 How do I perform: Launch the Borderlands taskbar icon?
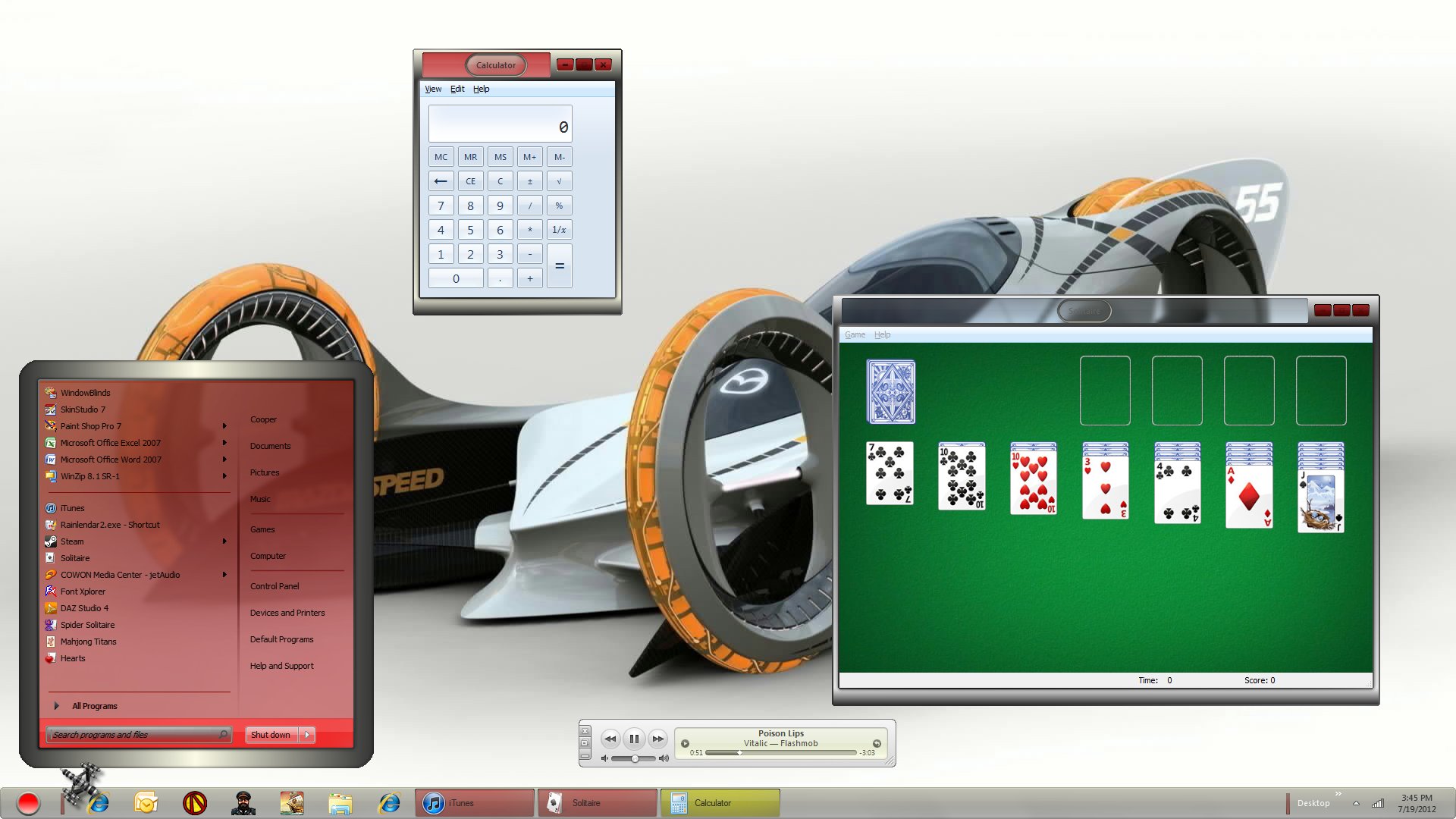click(195, 802)
